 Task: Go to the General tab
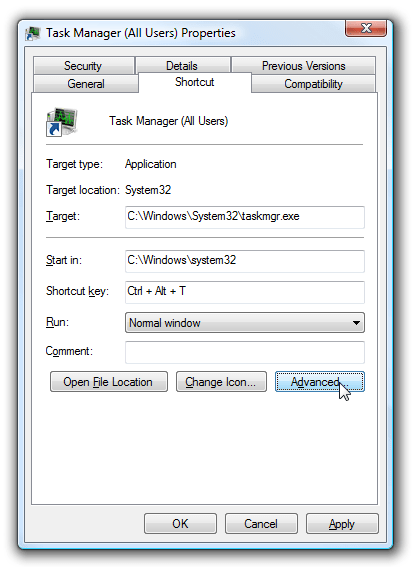[x=86, y=84]
